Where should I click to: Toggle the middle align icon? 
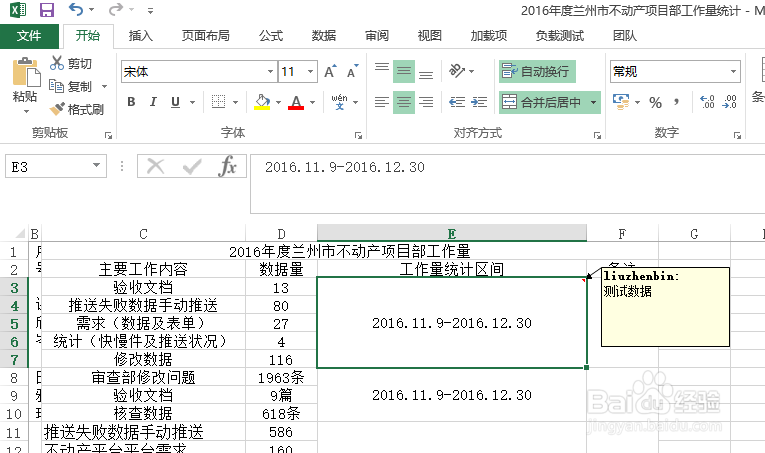tap(403, 72)
